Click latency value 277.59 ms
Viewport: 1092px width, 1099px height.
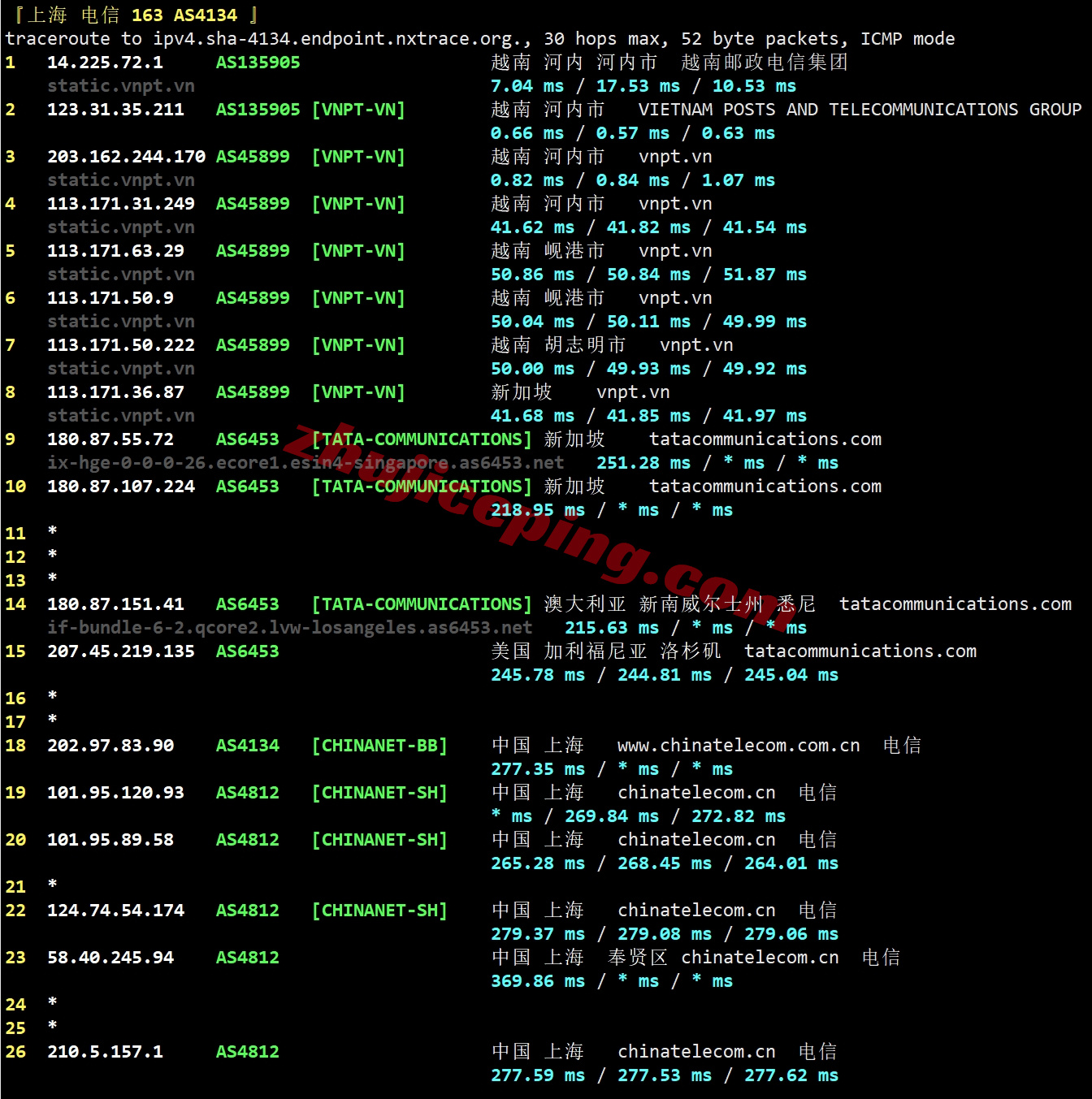tap(538, 1075)
